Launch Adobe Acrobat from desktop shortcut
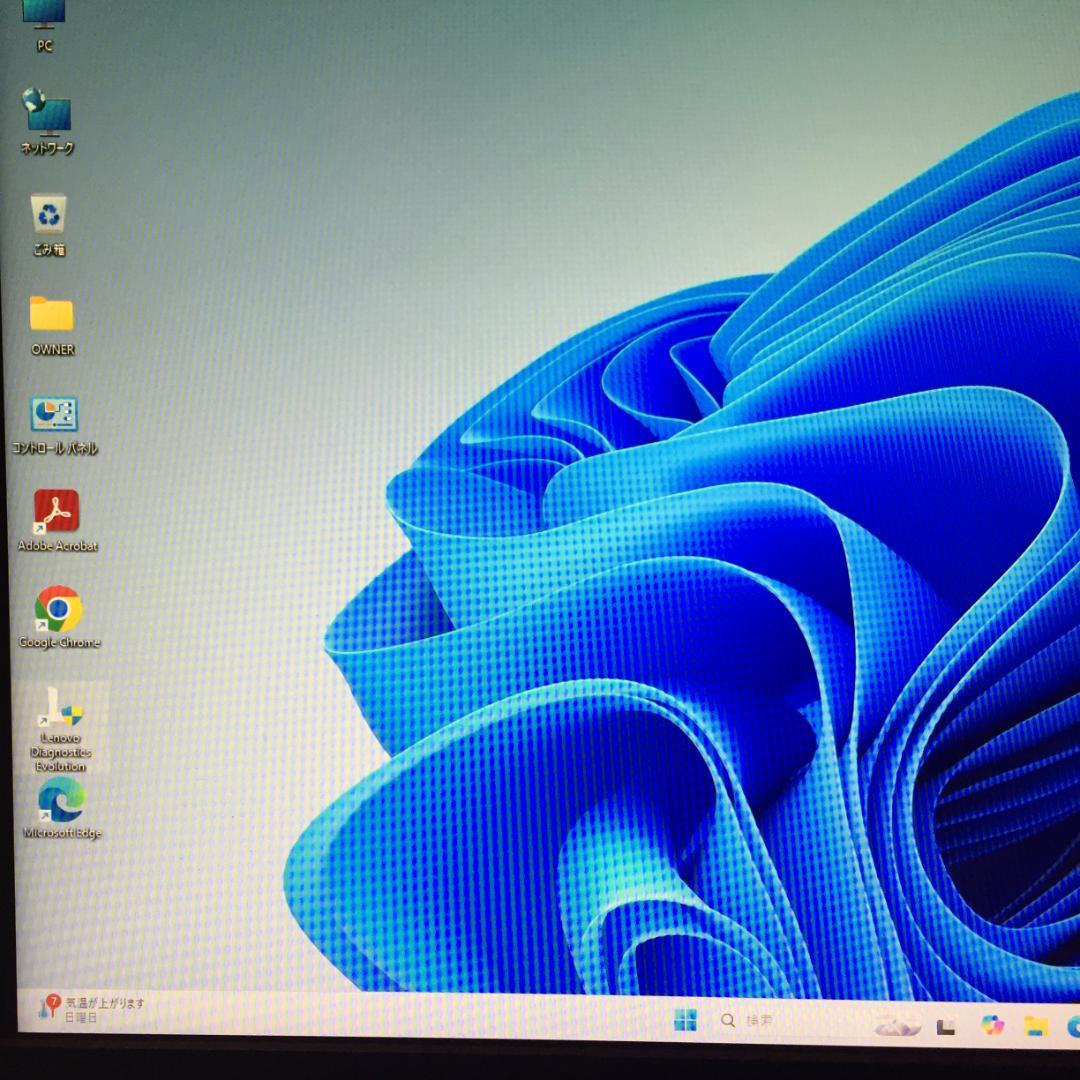The image size is (1080, 1080). coord(56,512)
